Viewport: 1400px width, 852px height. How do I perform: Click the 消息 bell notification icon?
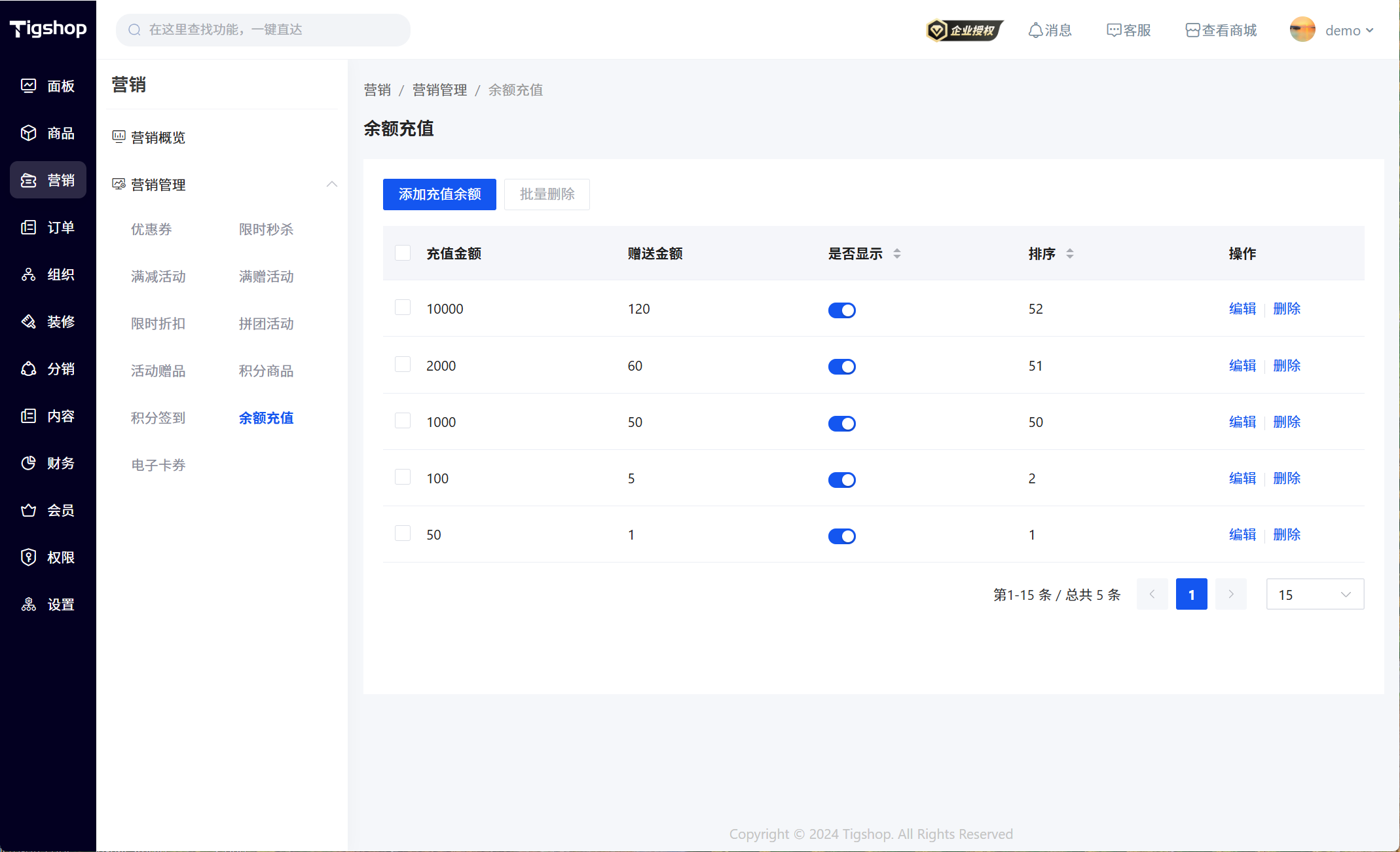coord(1035,30)
